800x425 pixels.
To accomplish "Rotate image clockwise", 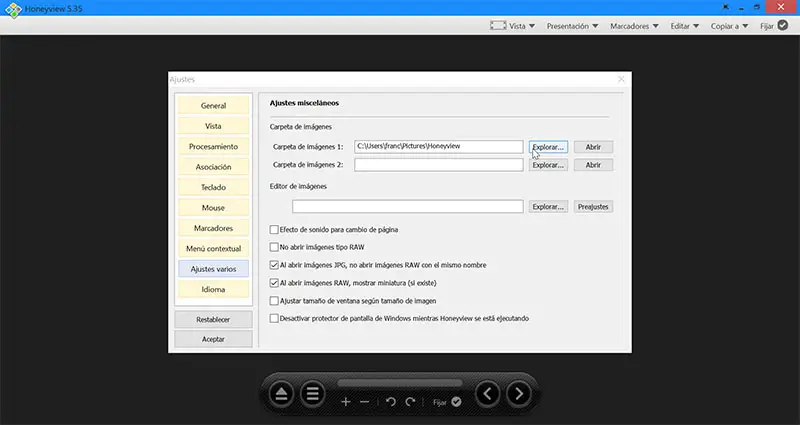I will tap(410, 402).
